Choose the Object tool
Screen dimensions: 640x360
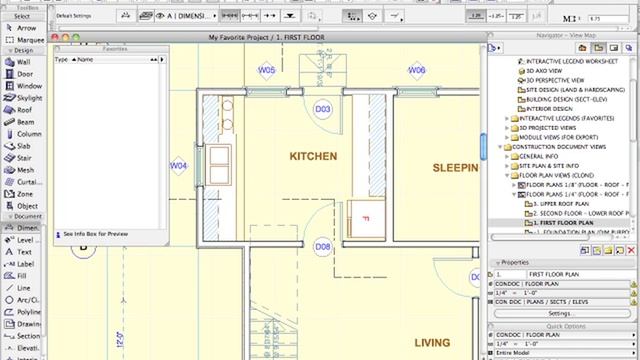[23, 206]
